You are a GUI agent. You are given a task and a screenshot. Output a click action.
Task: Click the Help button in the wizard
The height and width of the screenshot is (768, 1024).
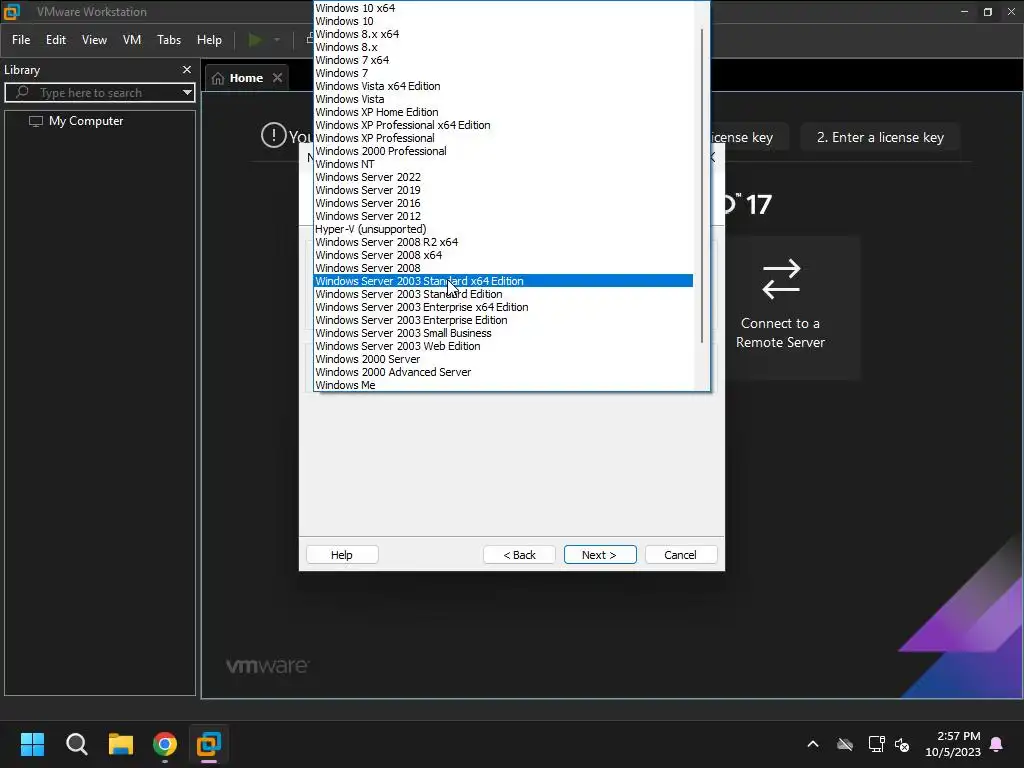(x=342, y=554)
